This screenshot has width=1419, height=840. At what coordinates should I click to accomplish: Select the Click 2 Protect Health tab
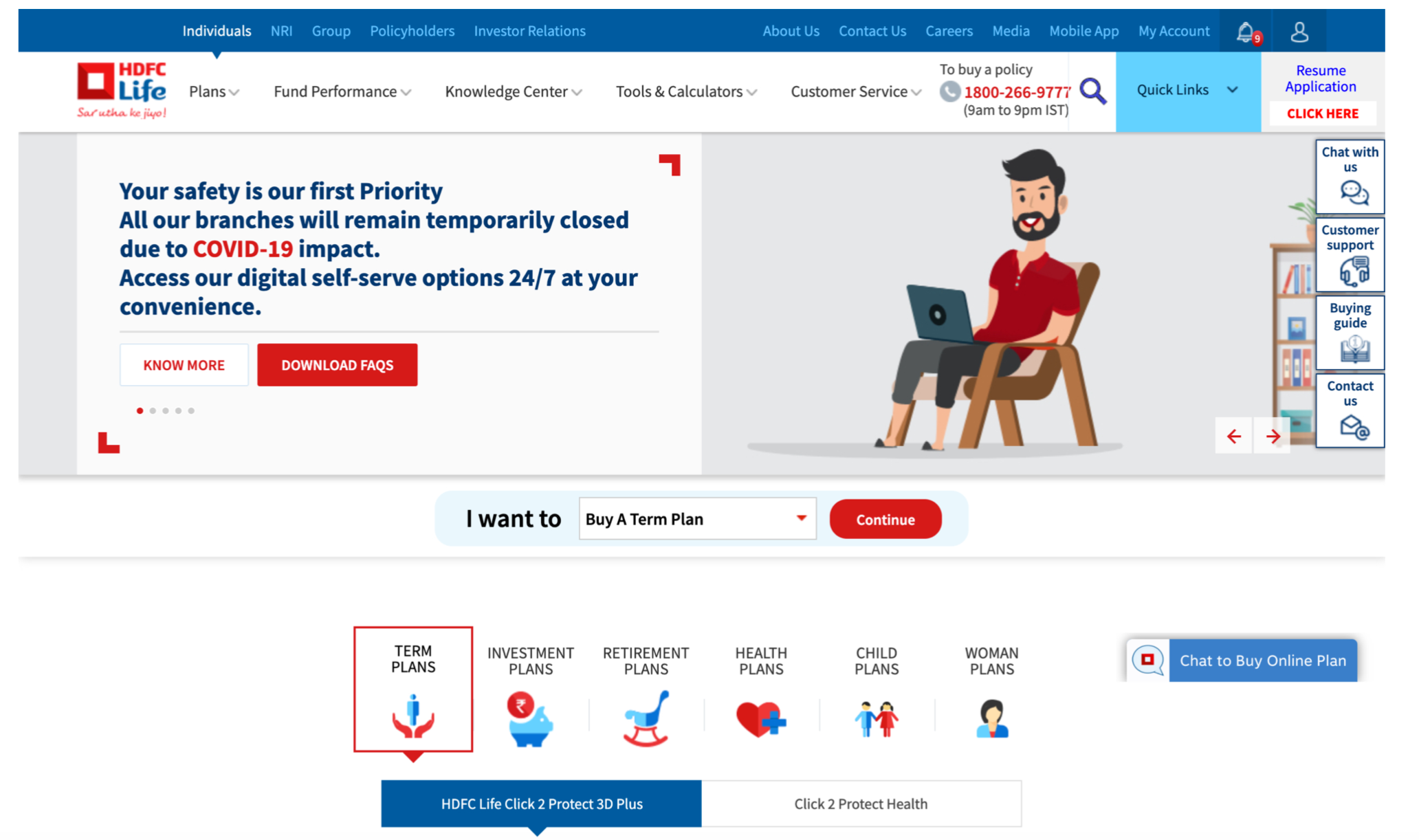pos(861,804)
